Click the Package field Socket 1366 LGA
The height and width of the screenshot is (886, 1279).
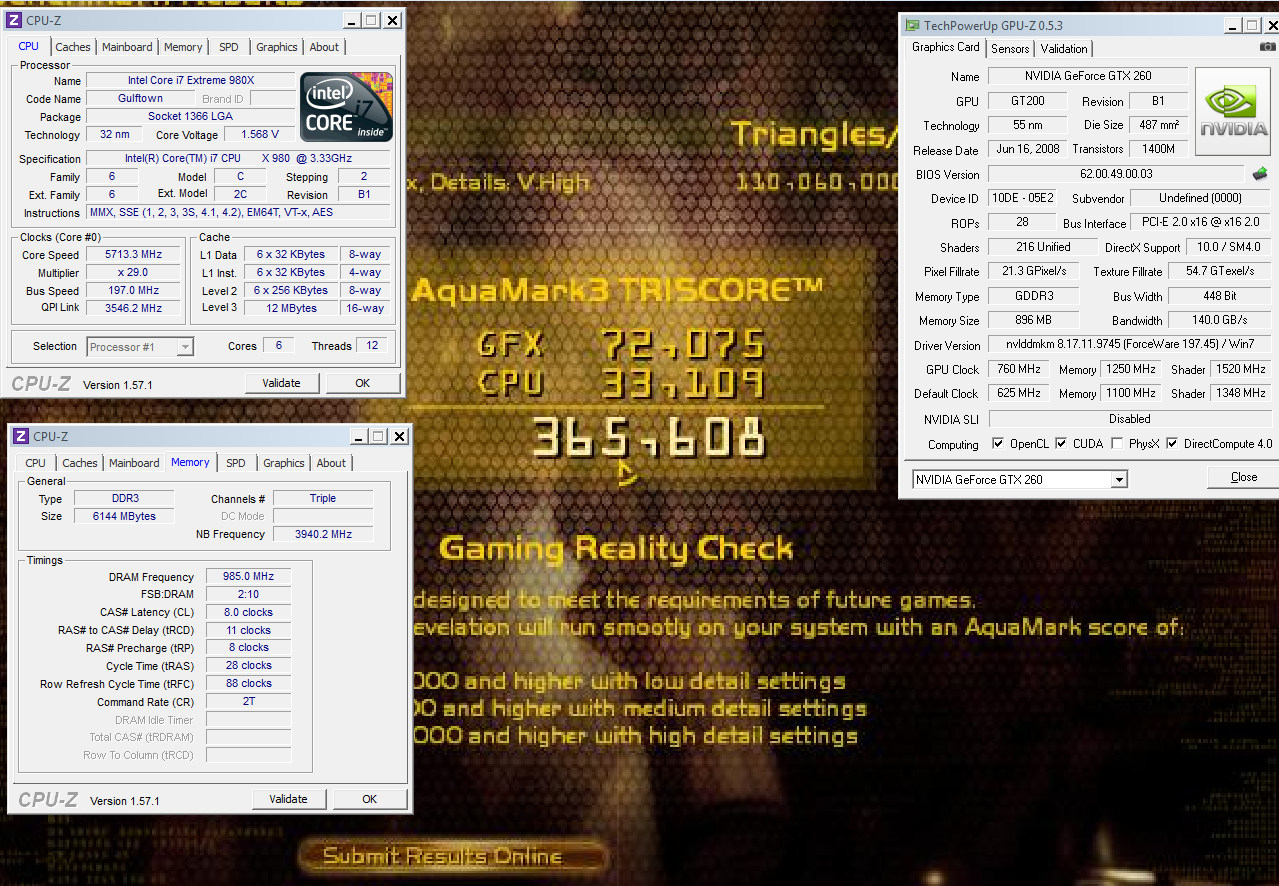191,116
